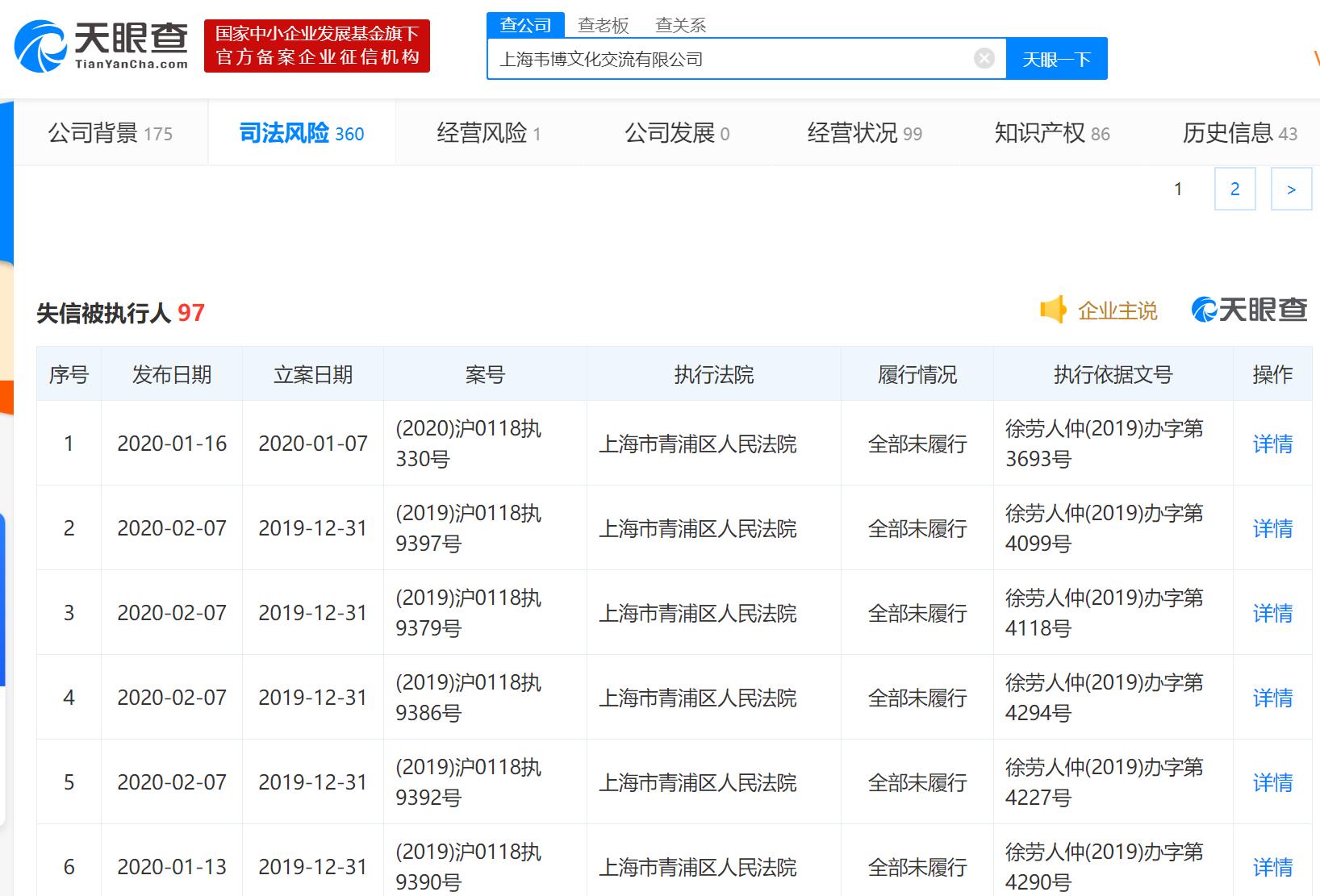Clear the search field with the X icon

984,58
